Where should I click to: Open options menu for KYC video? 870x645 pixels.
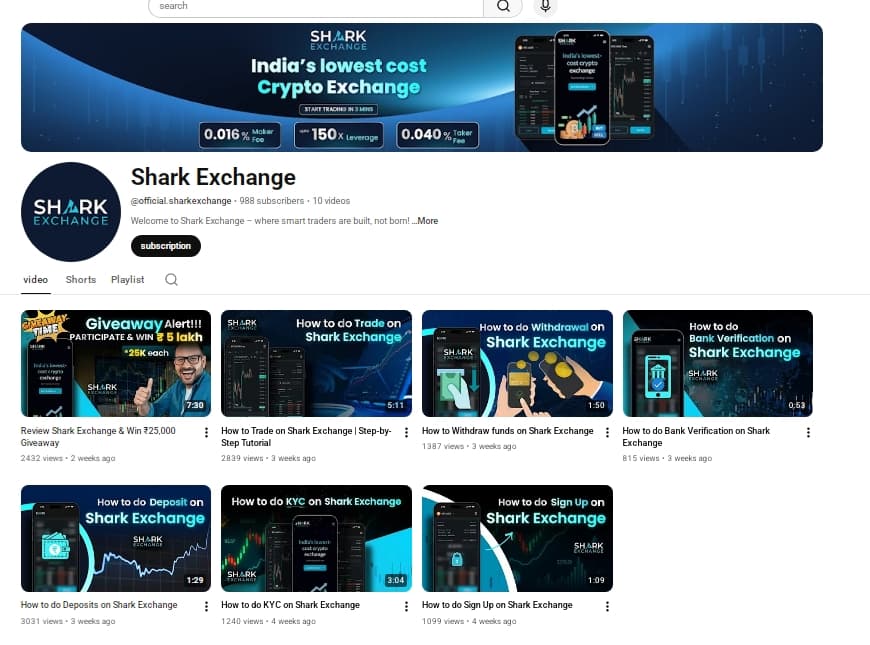[406, 607]
